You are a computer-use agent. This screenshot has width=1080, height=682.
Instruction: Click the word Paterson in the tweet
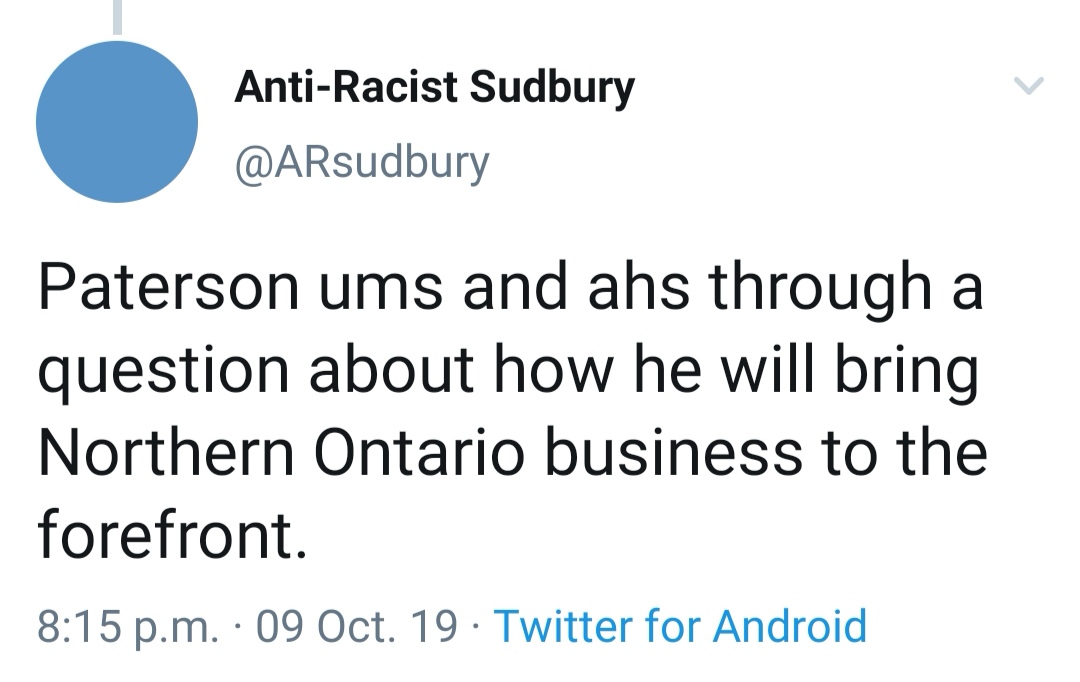click(x=168, y=288)
